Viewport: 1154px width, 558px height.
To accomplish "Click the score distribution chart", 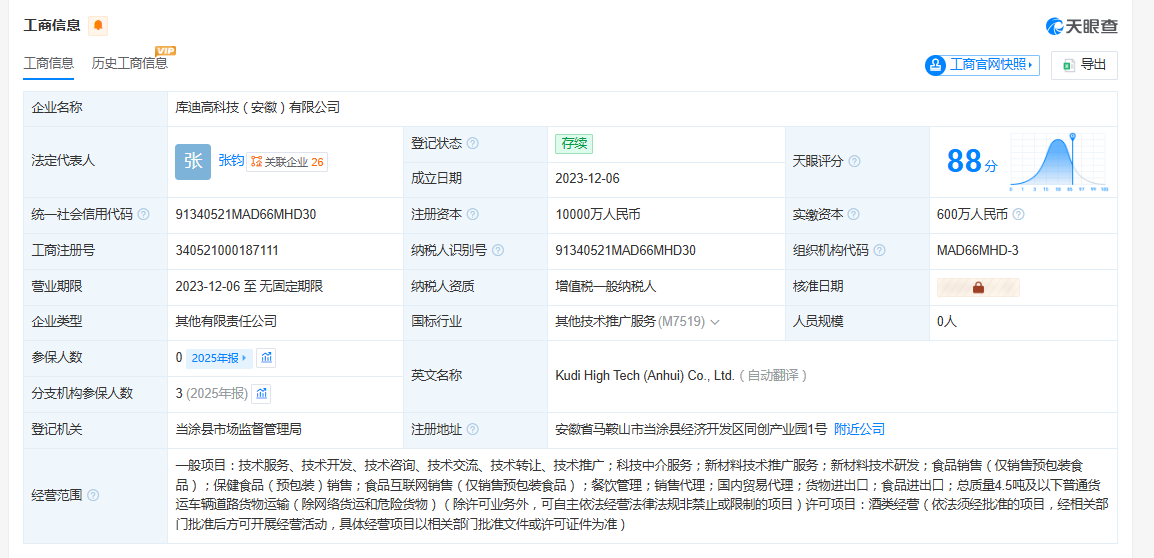I will (1058, 162).
